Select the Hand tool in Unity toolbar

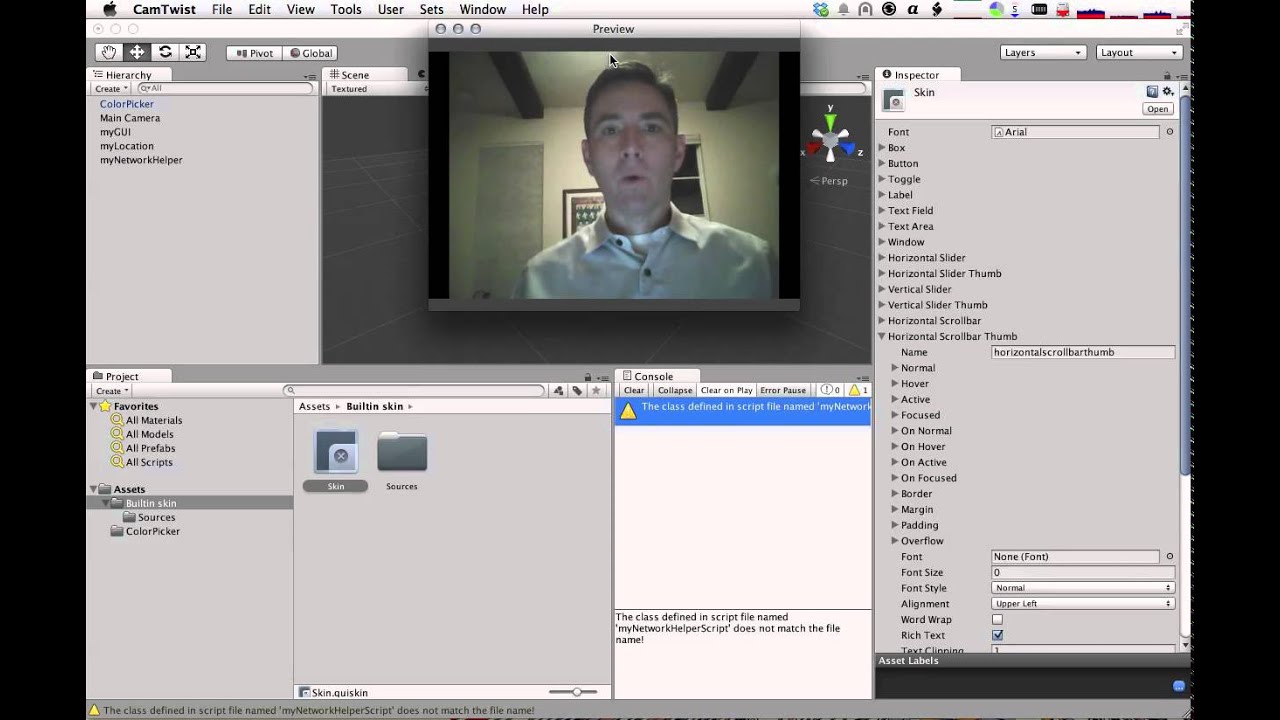(x=109, y=52)
